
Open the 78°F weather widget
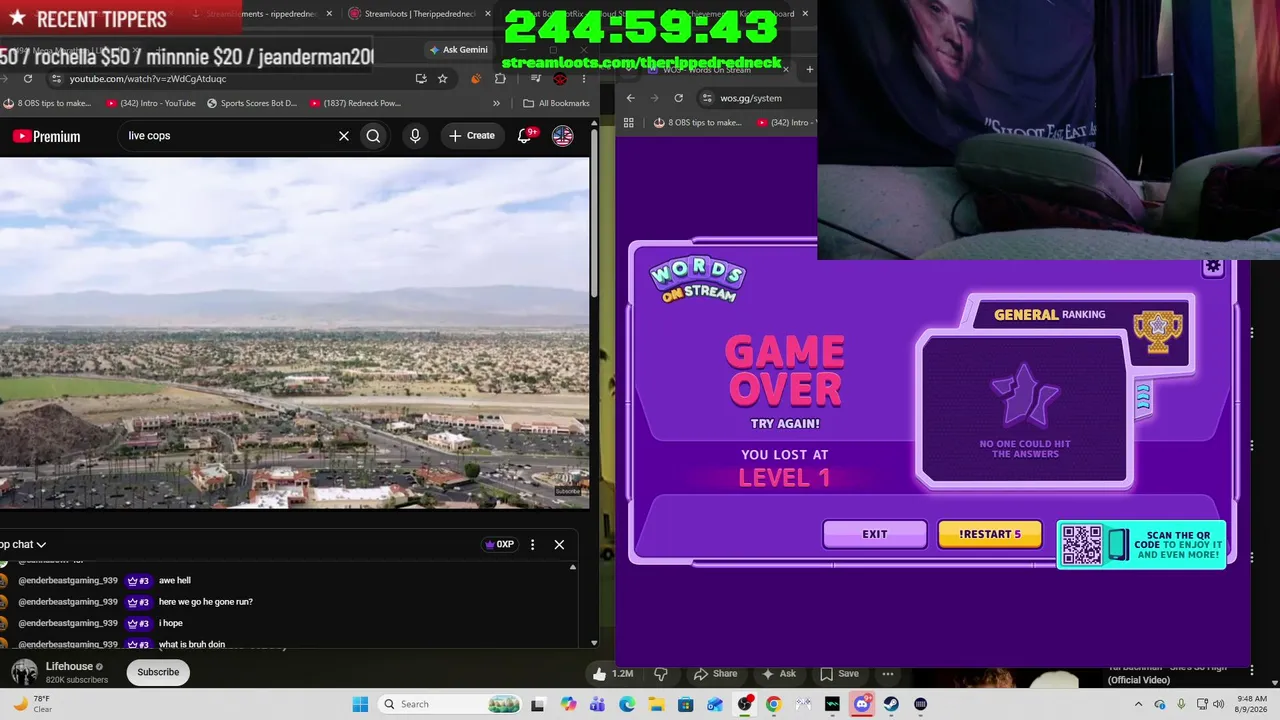tap(33, 704)
